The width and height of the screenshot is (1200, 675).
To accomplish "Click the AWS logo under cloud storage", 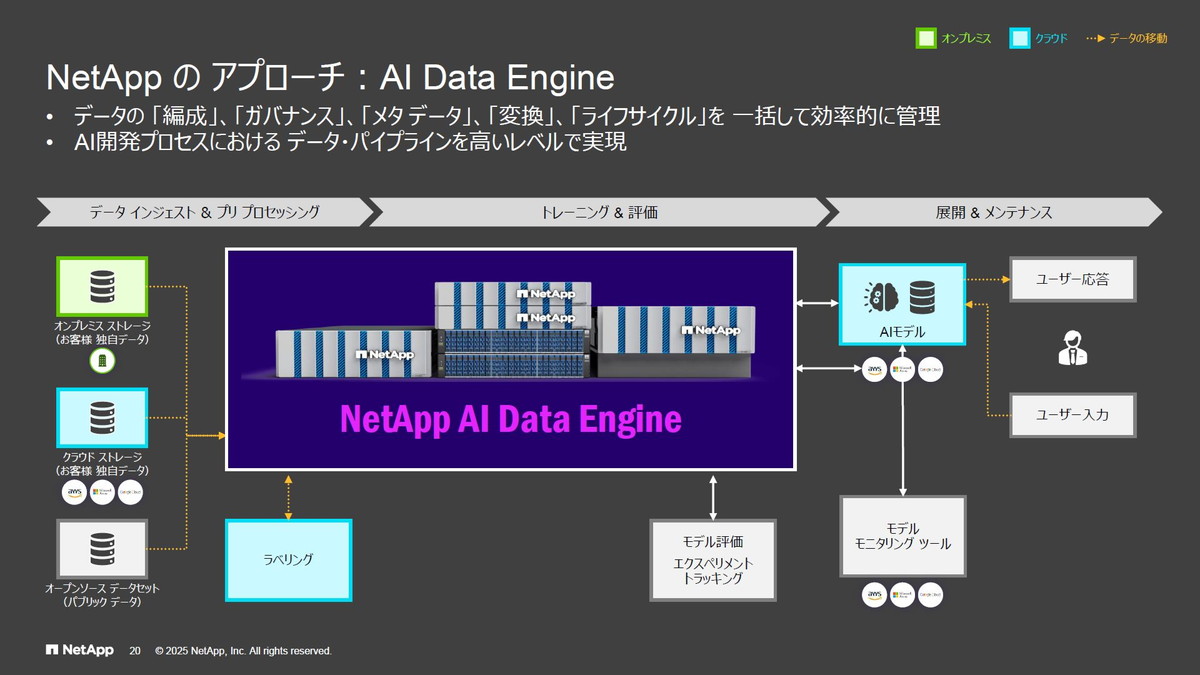I will pyautogui.click(x=73, y=492).
